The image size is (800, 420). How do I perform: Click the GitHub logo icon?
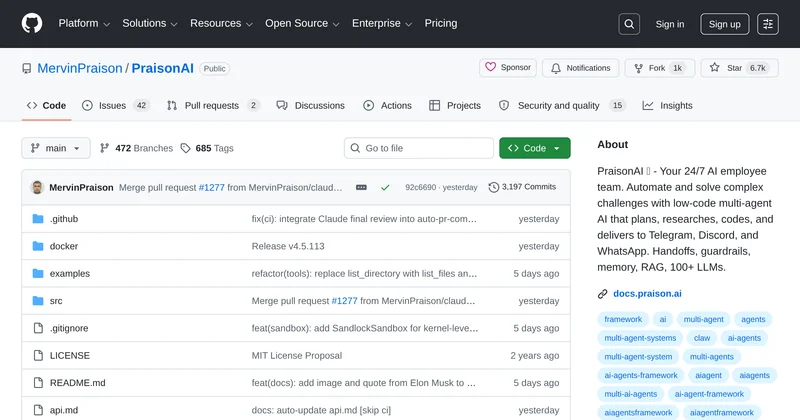pos(32,24)
